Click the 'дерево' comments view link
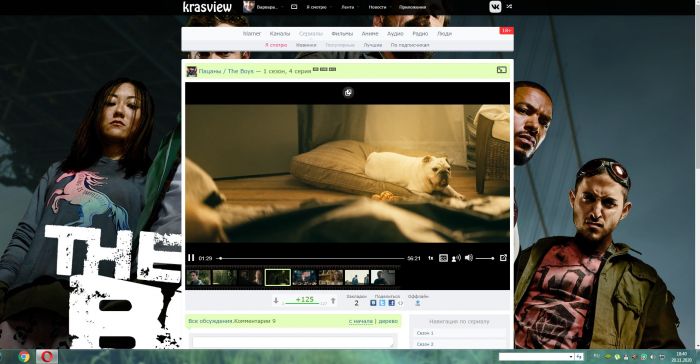The image size is (700, 364). tap(387, 321)
